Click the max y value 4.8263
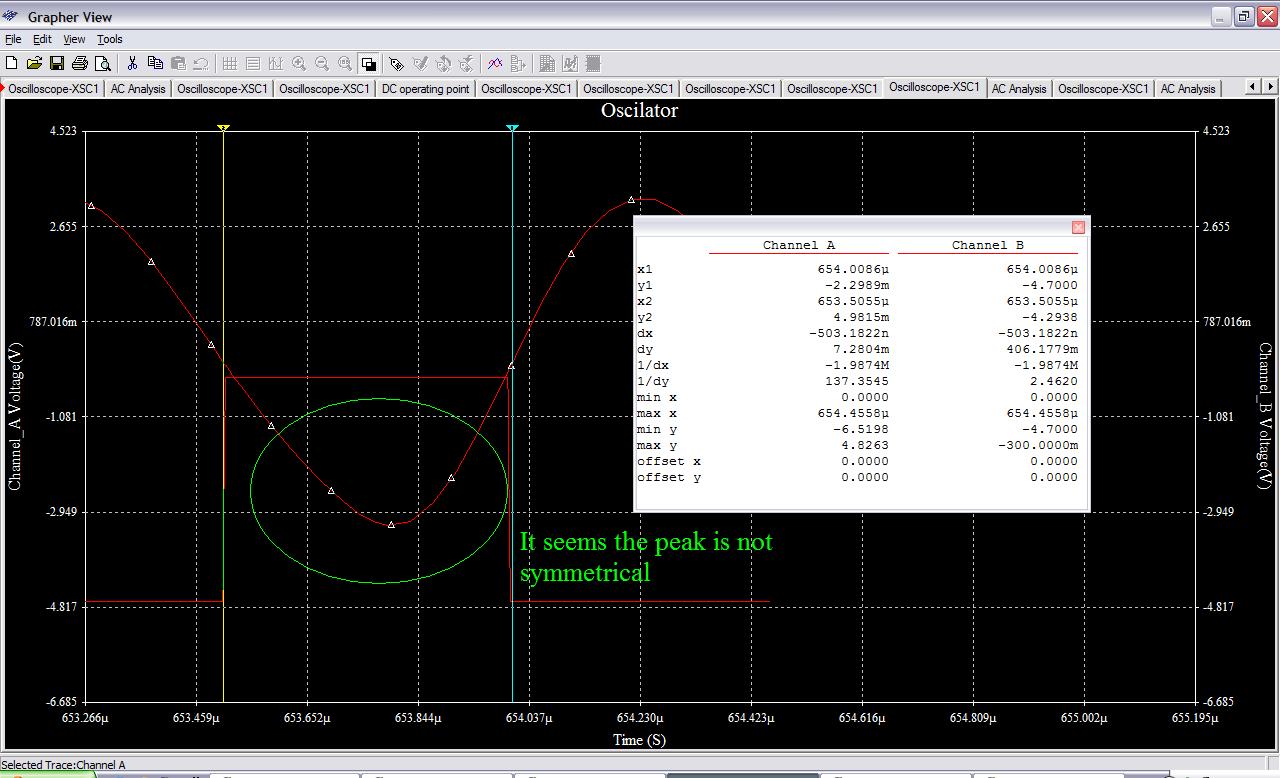Image resolution: width=1280 pixels, height=778 pixels. coord(865,445)
